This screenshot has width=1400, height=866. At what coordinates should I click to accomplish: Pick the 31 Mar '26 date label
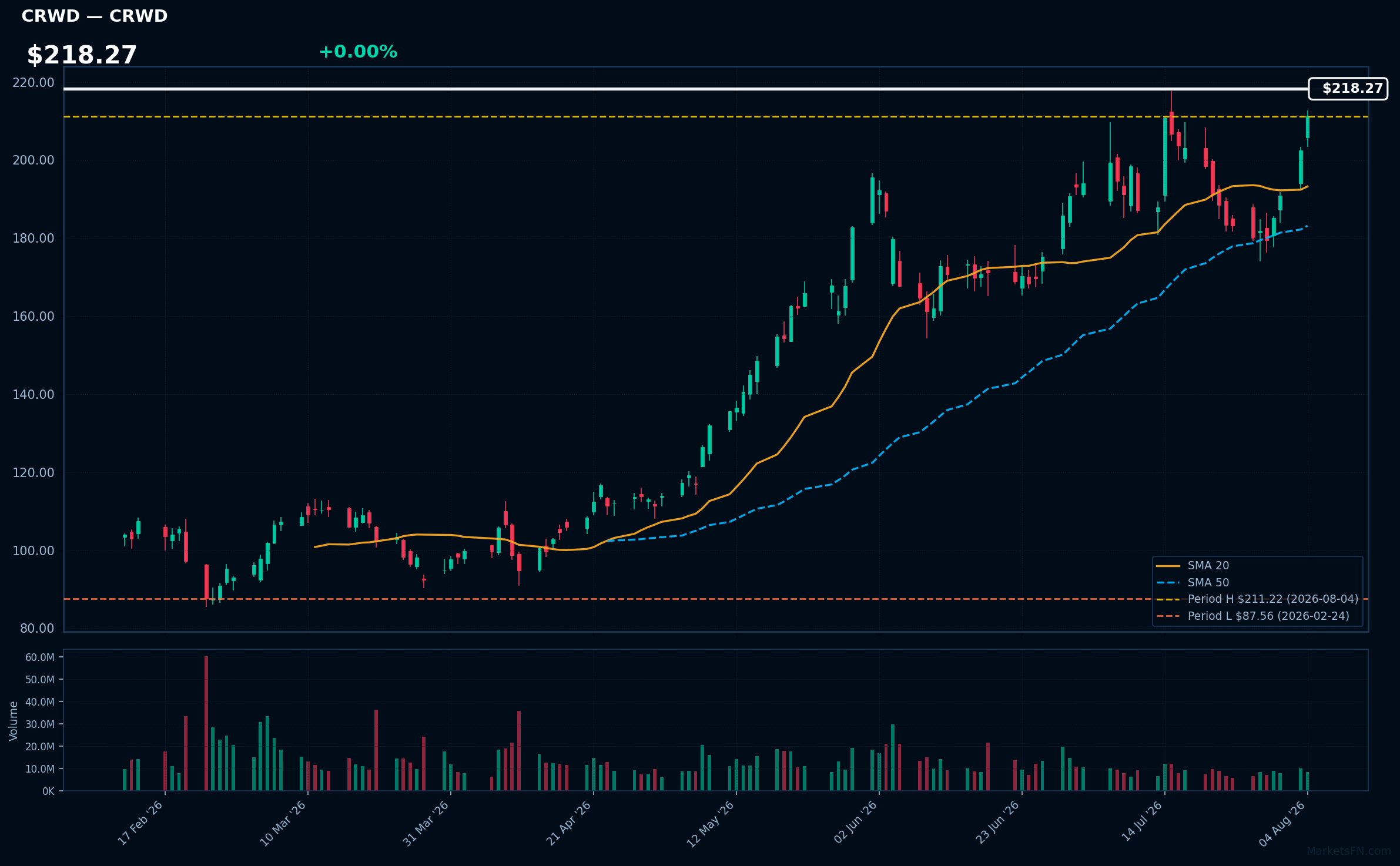426,823
